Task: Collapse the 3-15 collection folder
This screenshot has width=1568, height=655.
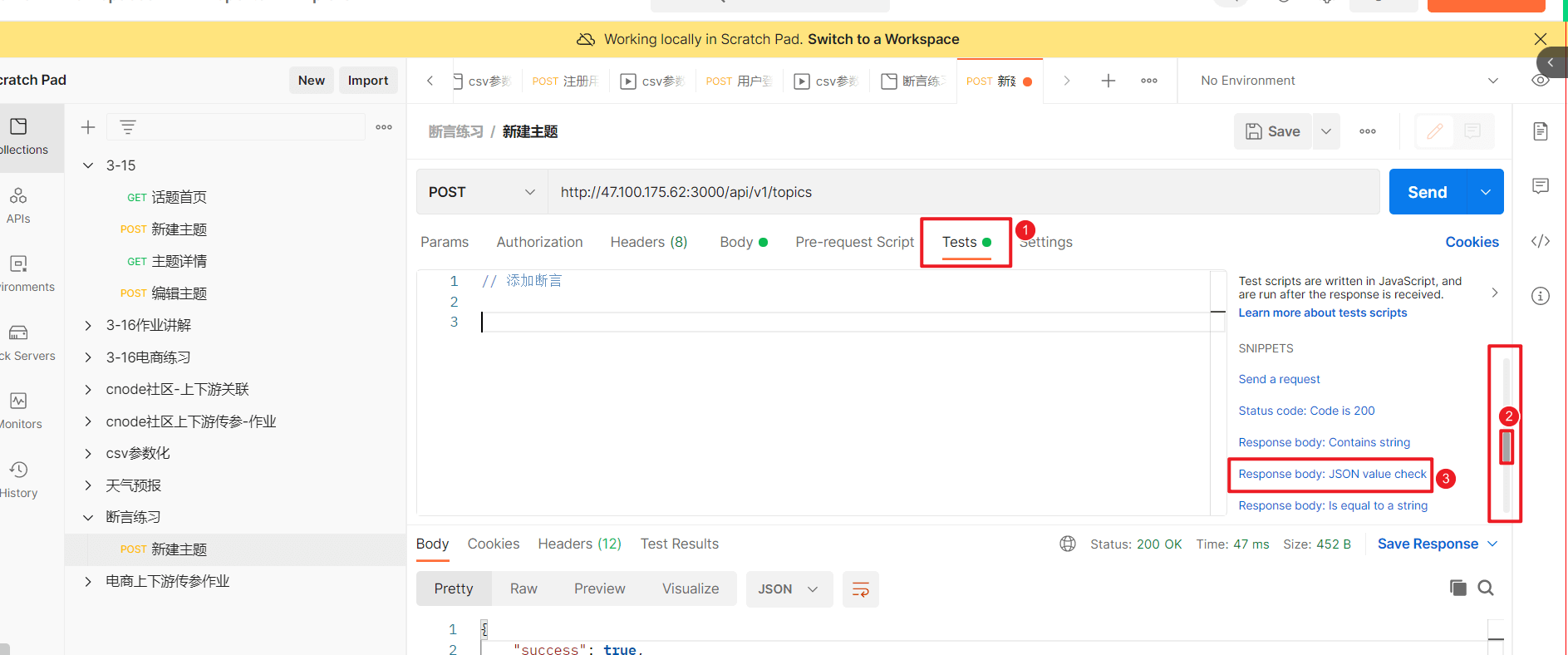Action: click(88, 165)
